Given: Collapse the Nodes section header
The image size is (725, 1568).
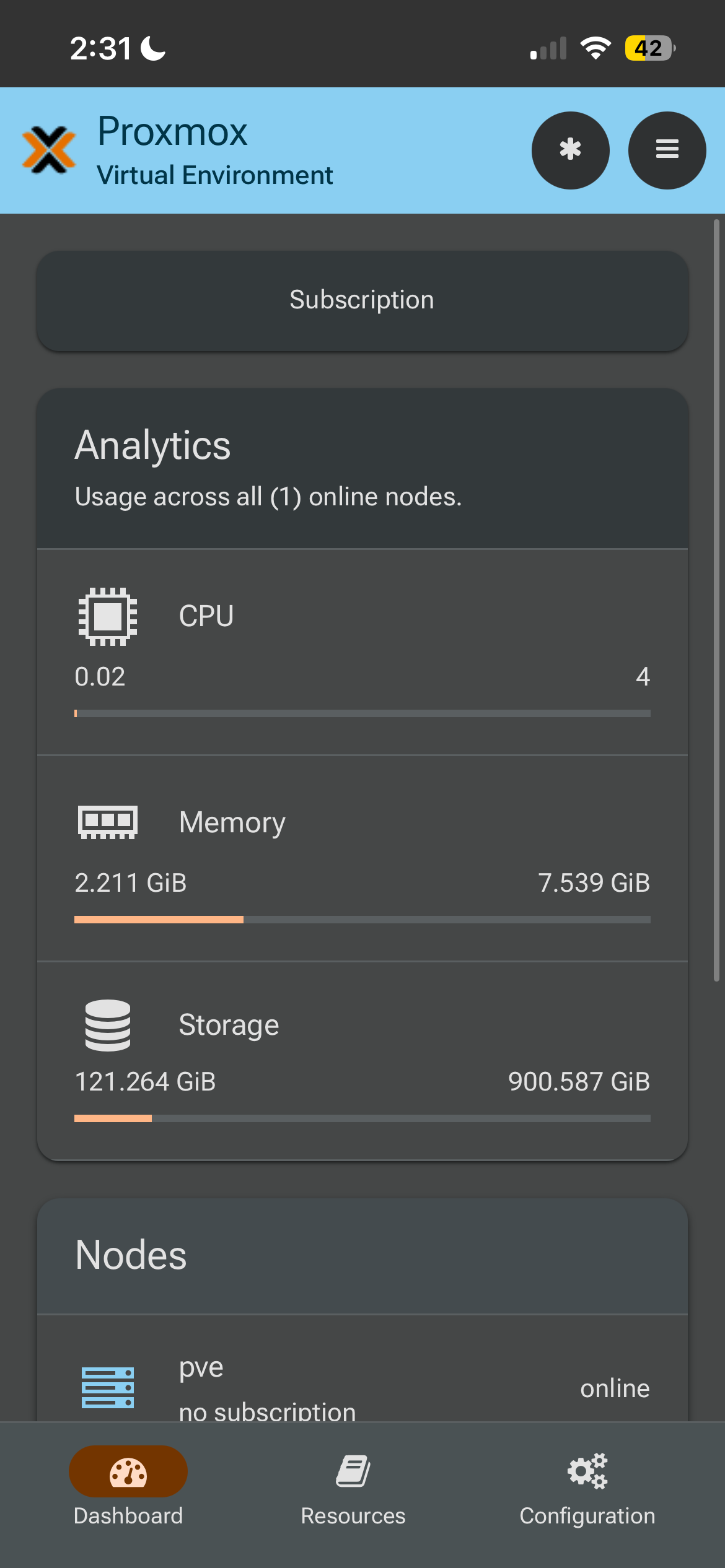Looking at the screenshot, I should pos(362,1256).
